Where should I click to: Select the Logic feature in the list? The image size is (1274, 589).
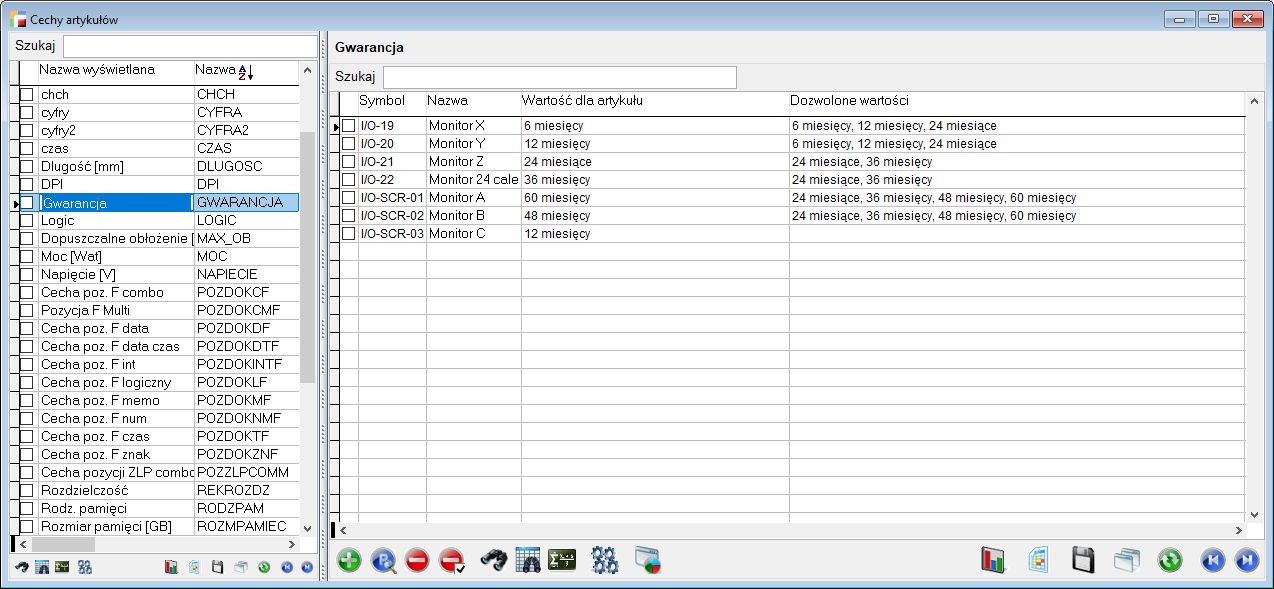click(58, 221)
